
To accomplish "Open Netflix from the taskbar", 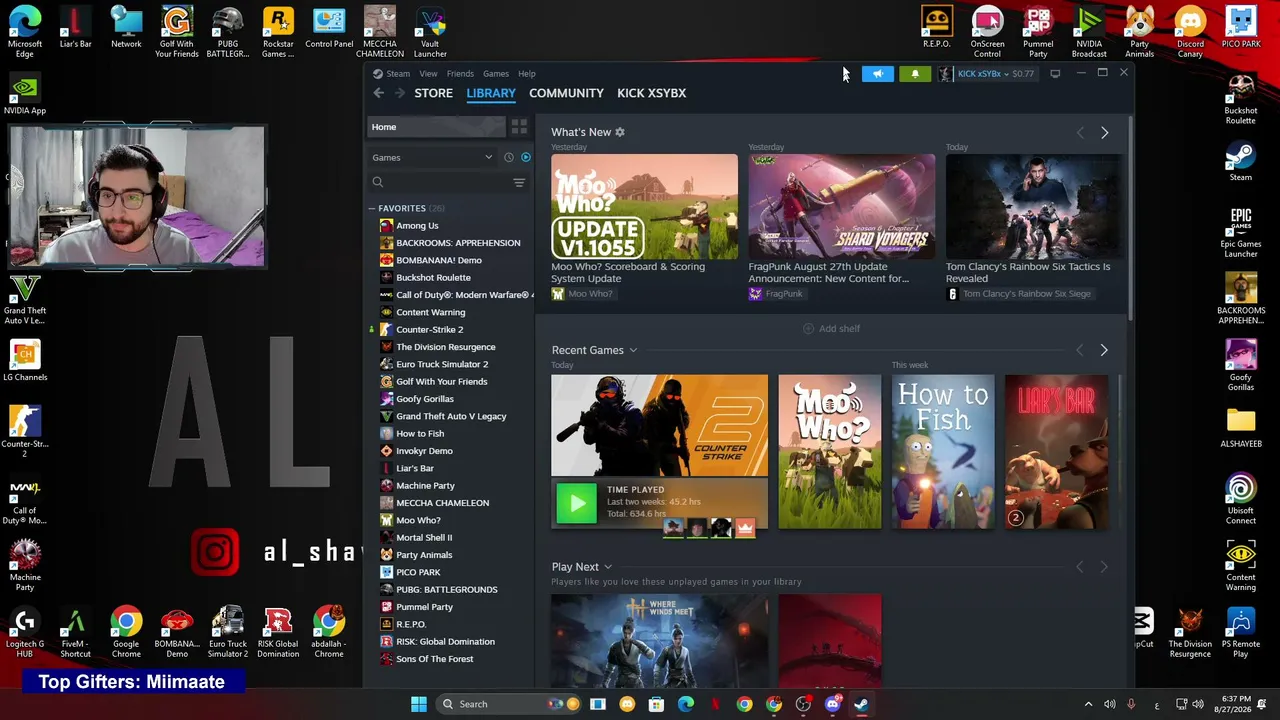I will [x=715, y=704].
